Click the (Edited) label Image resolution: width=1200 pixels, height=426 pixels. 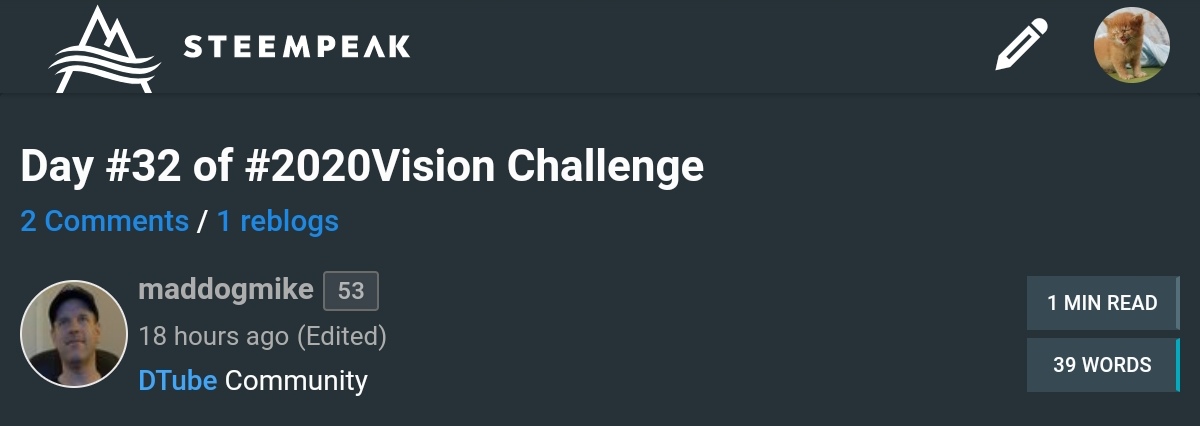(342, 336)
